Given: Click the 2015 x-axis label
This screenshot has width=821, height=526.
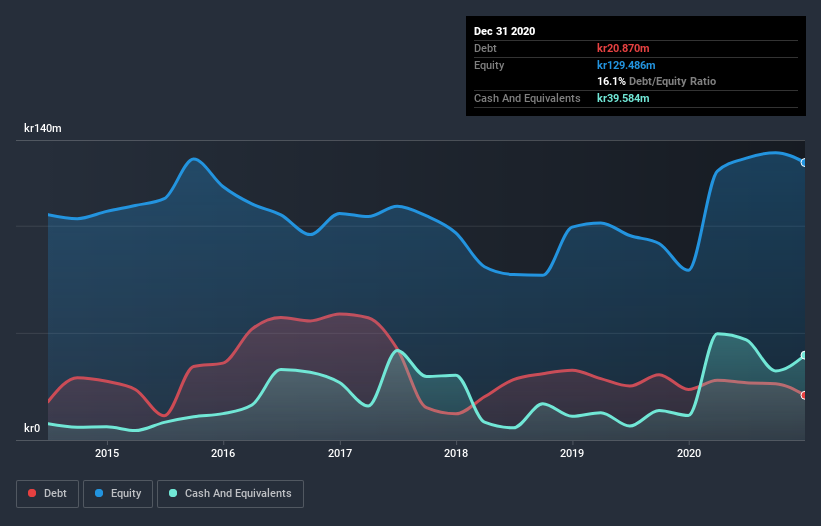Looking at the screenshot, I should pos(107,453).
